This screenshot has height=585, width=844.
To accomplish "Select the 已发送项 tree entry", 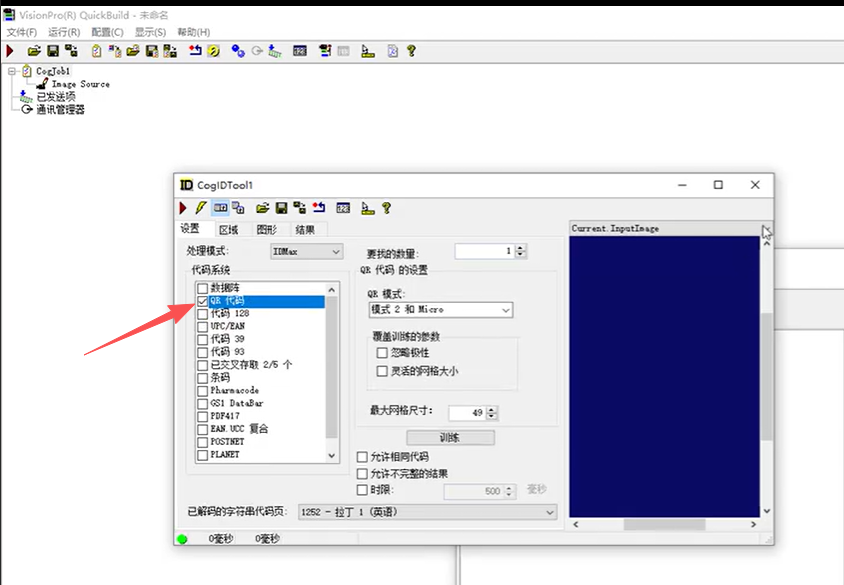I will click(55, 97).
